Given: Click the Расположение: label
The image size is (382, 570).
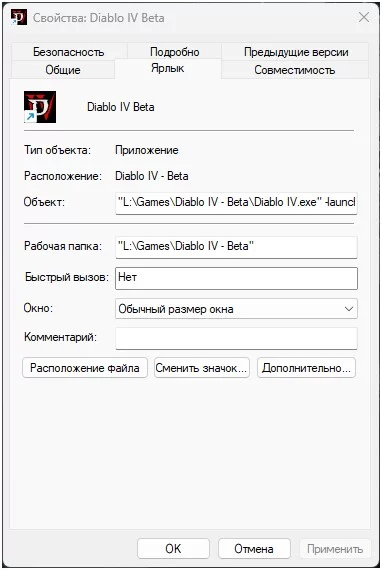Looking at the screenshot, I should pyautogui.click(x=63, y=176).
